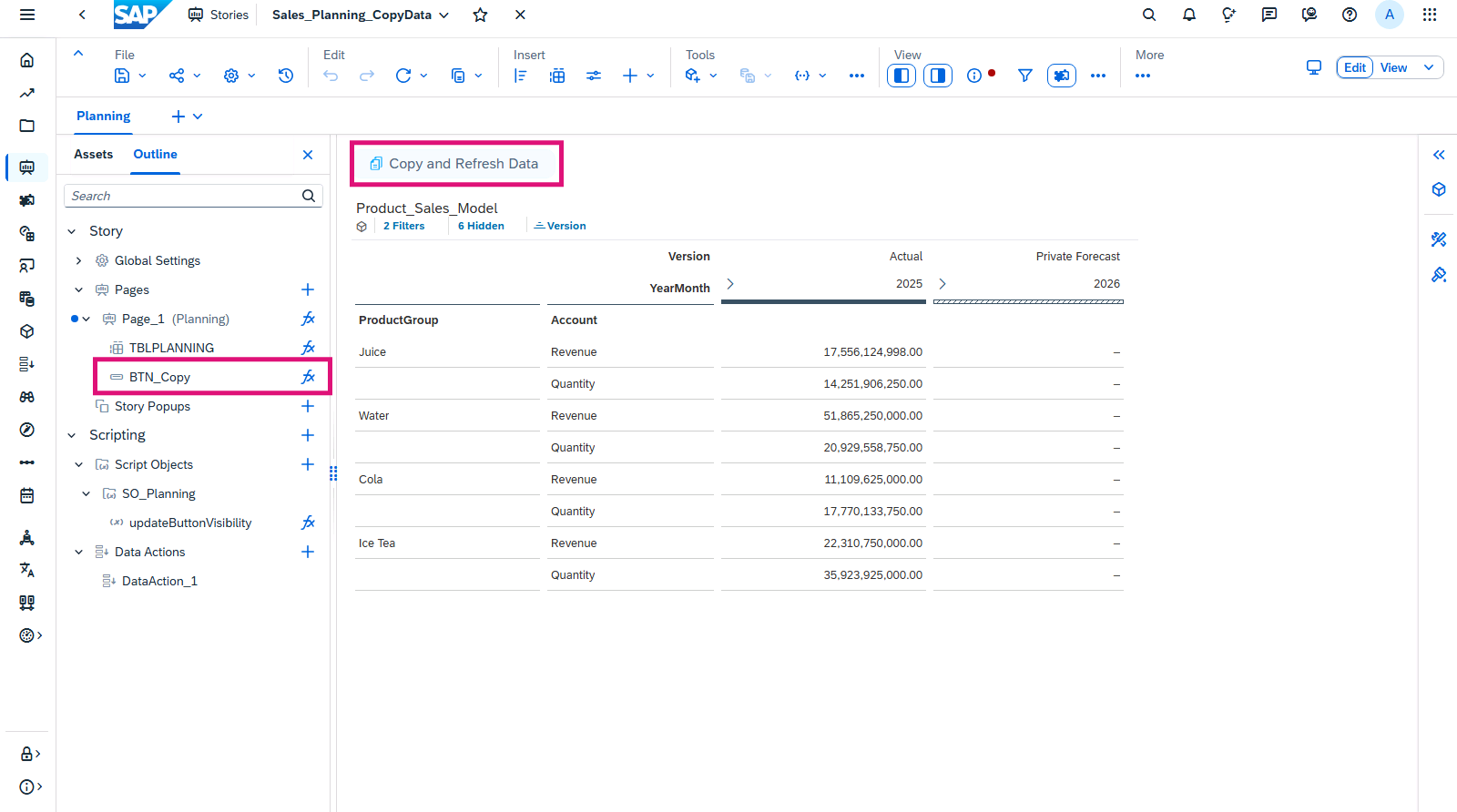Close the Sales_Planning_CopyData story tab
This screenshot has width=1457, height=812.
[x=520, y=15]
